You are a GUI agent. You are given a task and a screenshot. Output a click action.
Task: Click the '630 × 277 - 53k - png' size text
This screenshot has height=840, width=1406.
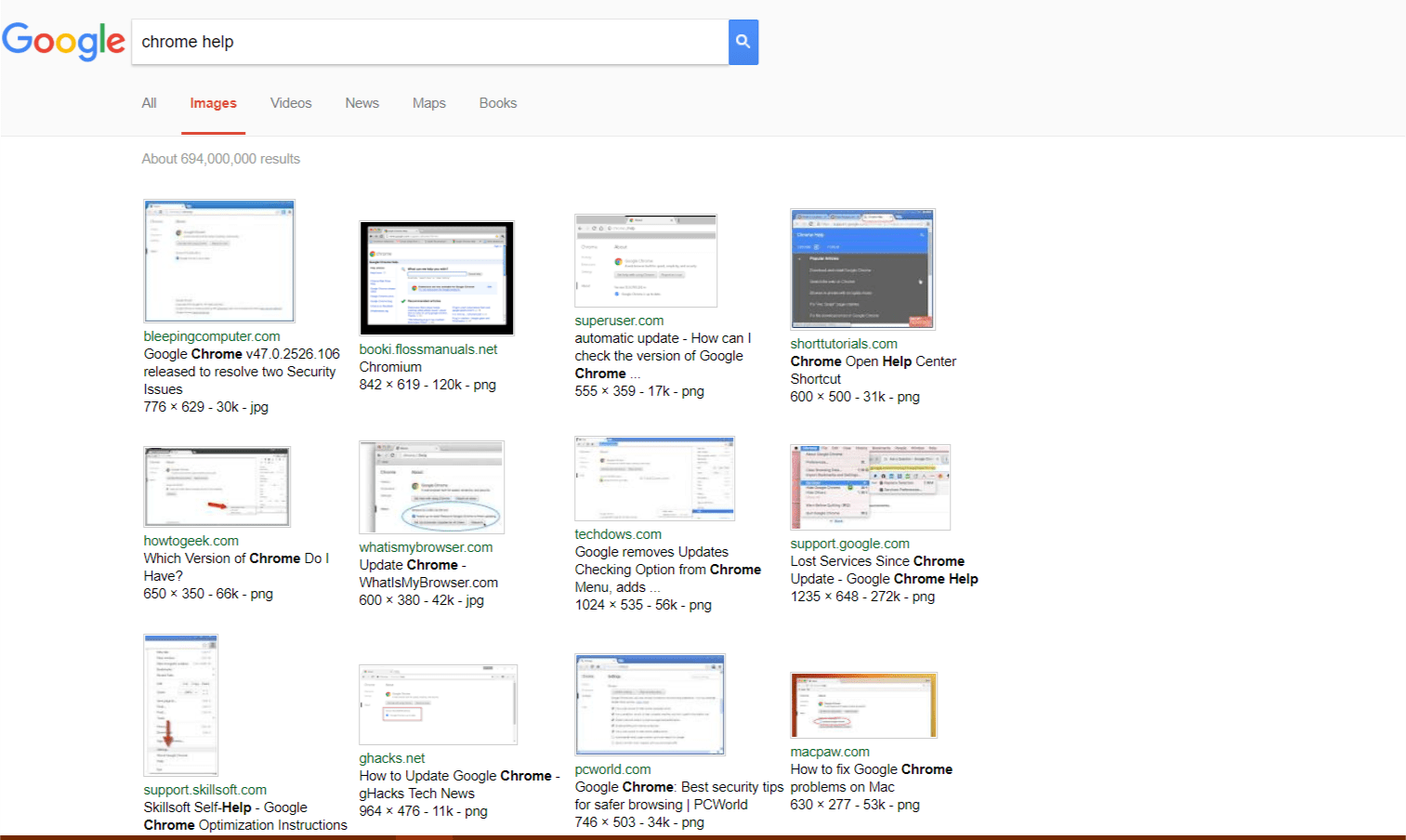coord(855,805)
